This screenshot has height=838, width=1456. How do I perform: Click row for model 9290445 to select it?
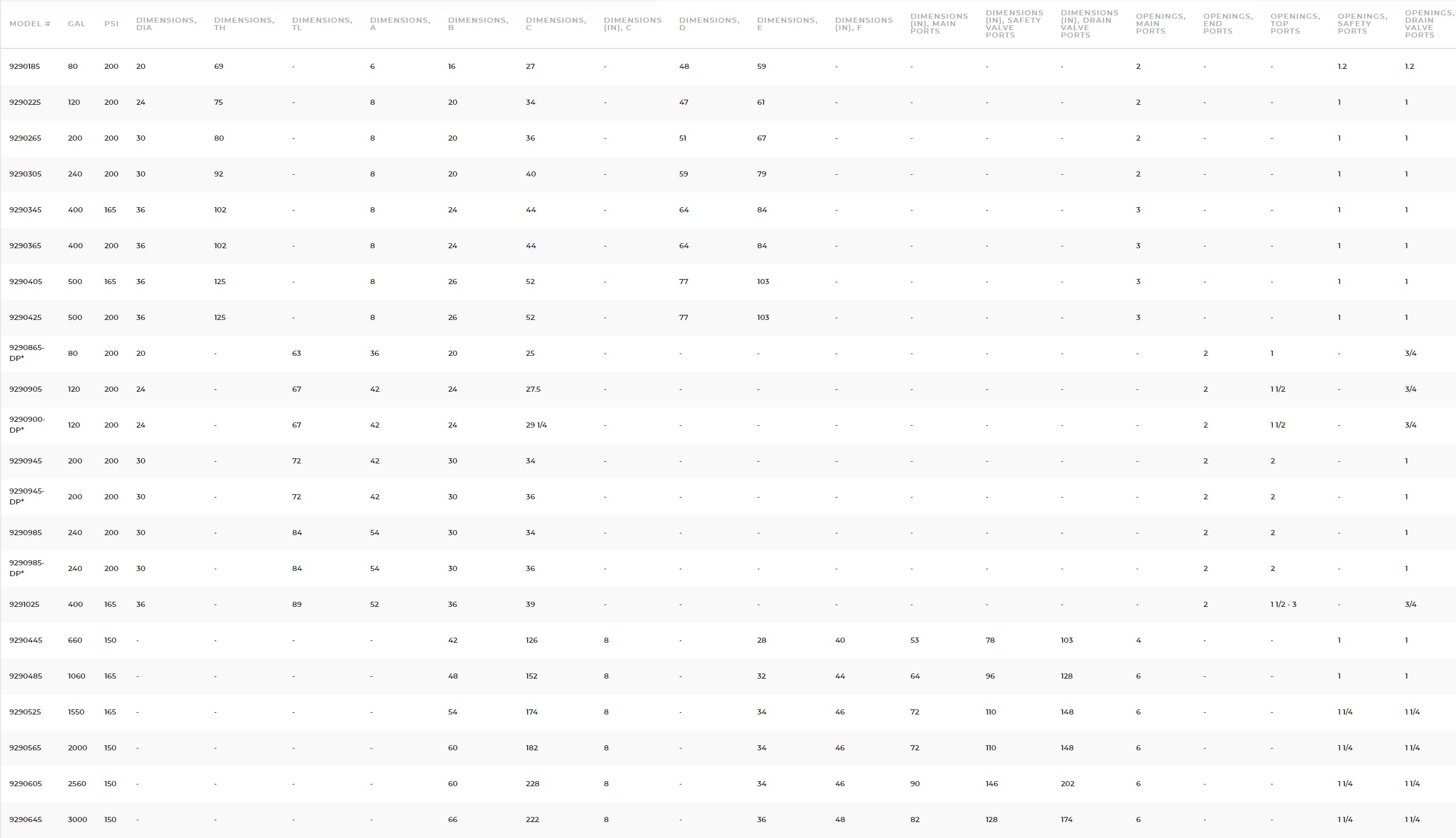click(x=728, y=640)
